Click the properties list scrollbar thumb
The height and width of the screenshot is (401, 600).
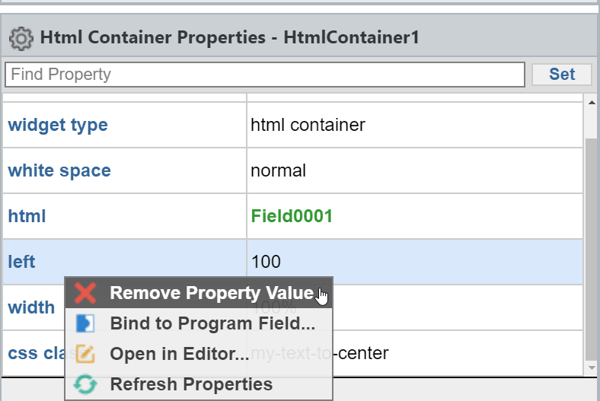pos(592,249)
